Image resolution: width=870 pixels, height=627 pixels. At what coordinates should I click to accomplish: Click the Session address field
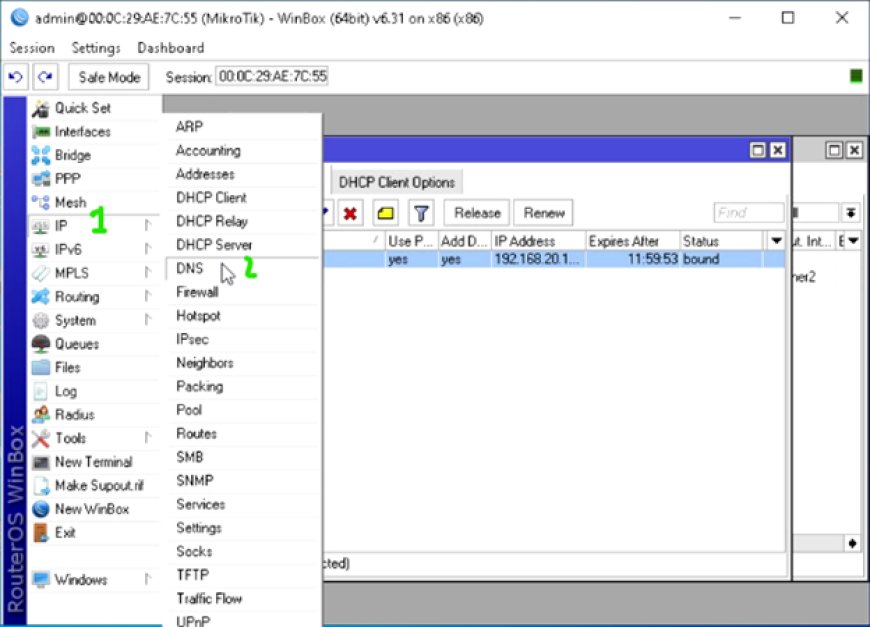coord(272,76)
